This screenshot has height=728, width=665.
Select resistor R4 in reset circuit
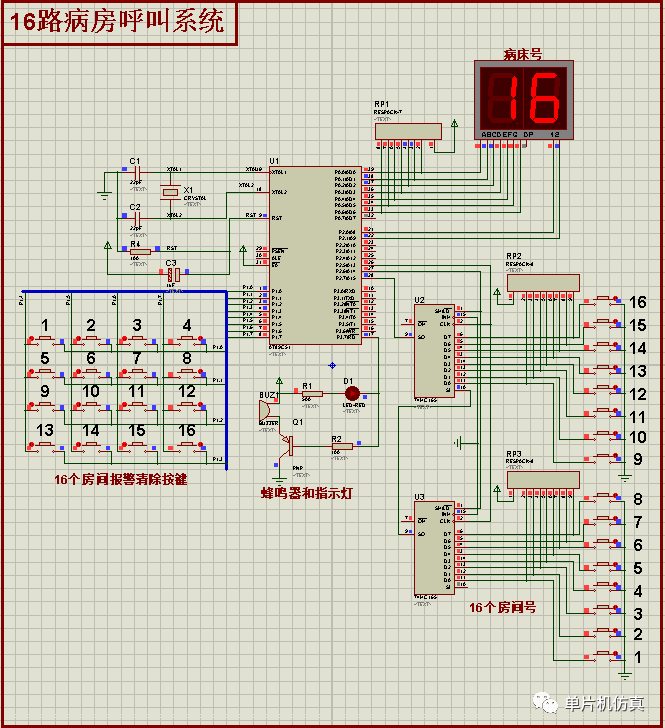point(140,252)
